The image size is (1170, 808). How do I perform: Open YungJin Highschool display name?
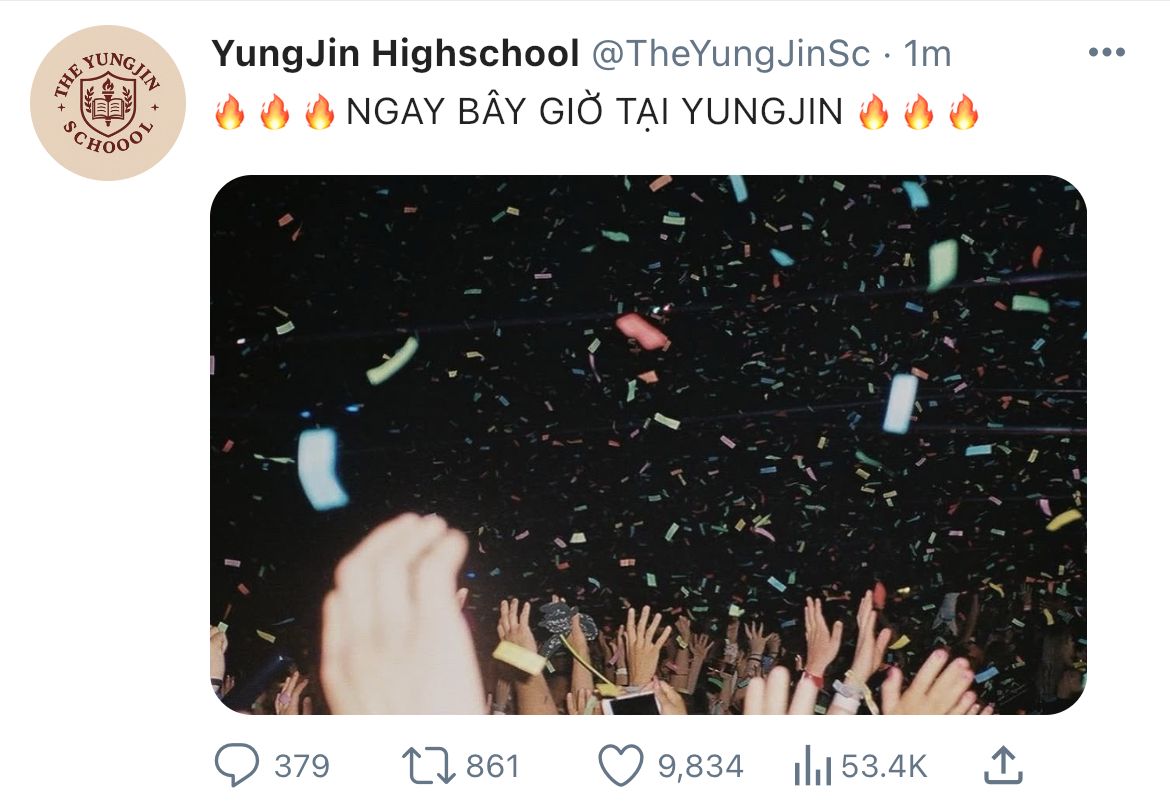tap(395, 54)
